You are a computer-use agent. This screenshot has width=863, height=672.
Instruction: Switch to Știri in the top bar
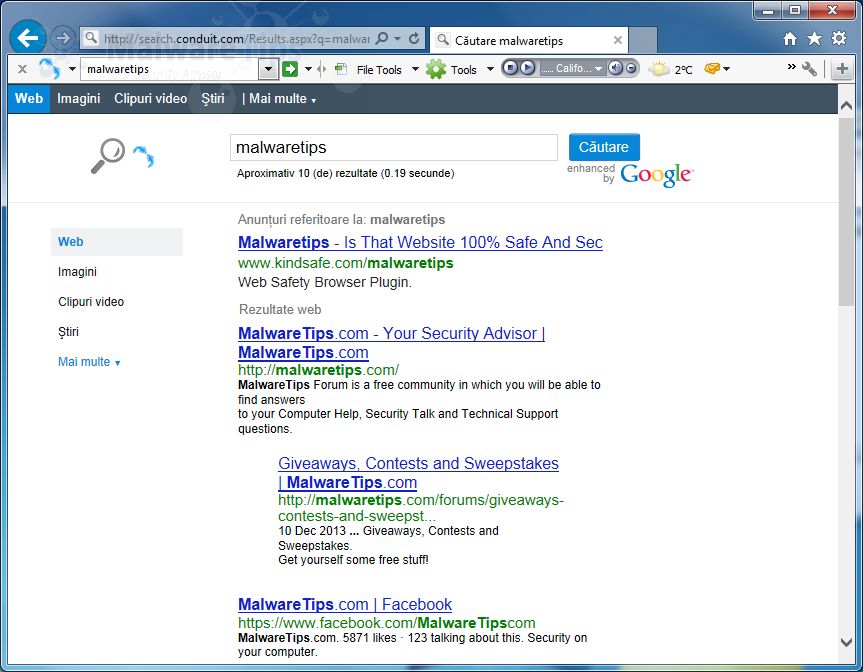coord(212,99)
